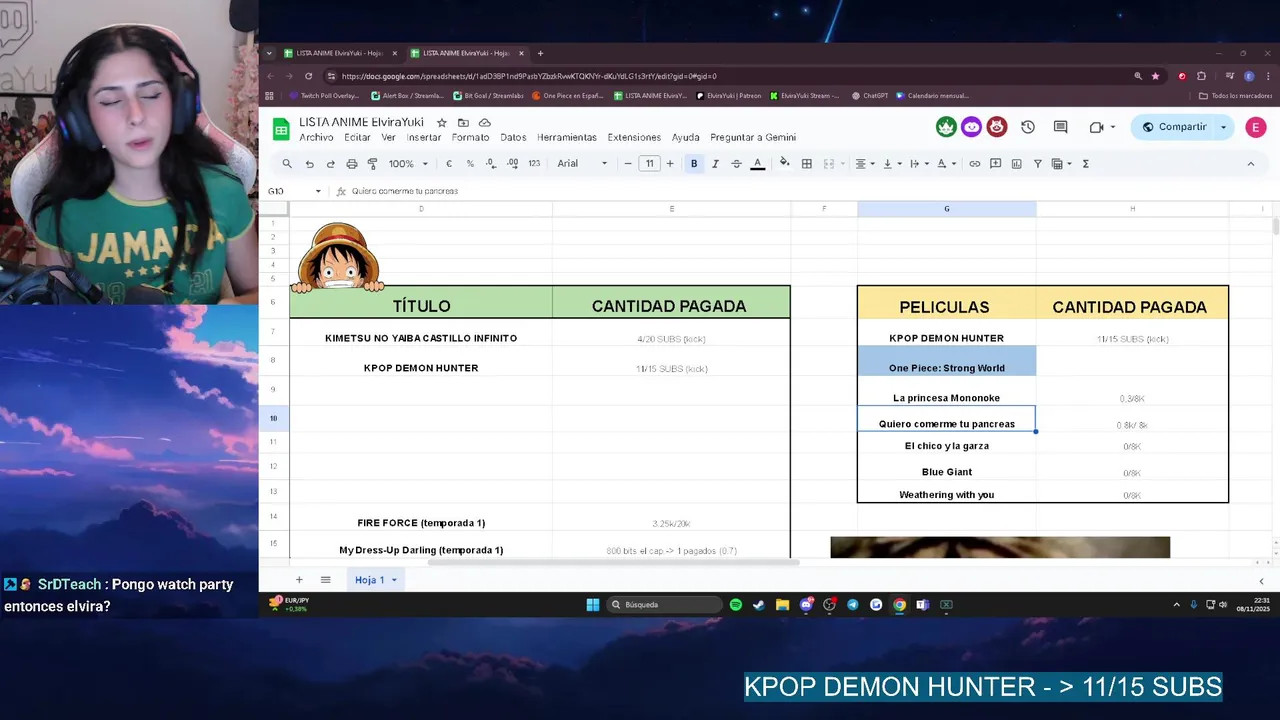This screenshot has height=720, width=1280.
Task: Open the Formato menu
Action: click(x=470, y=138)
